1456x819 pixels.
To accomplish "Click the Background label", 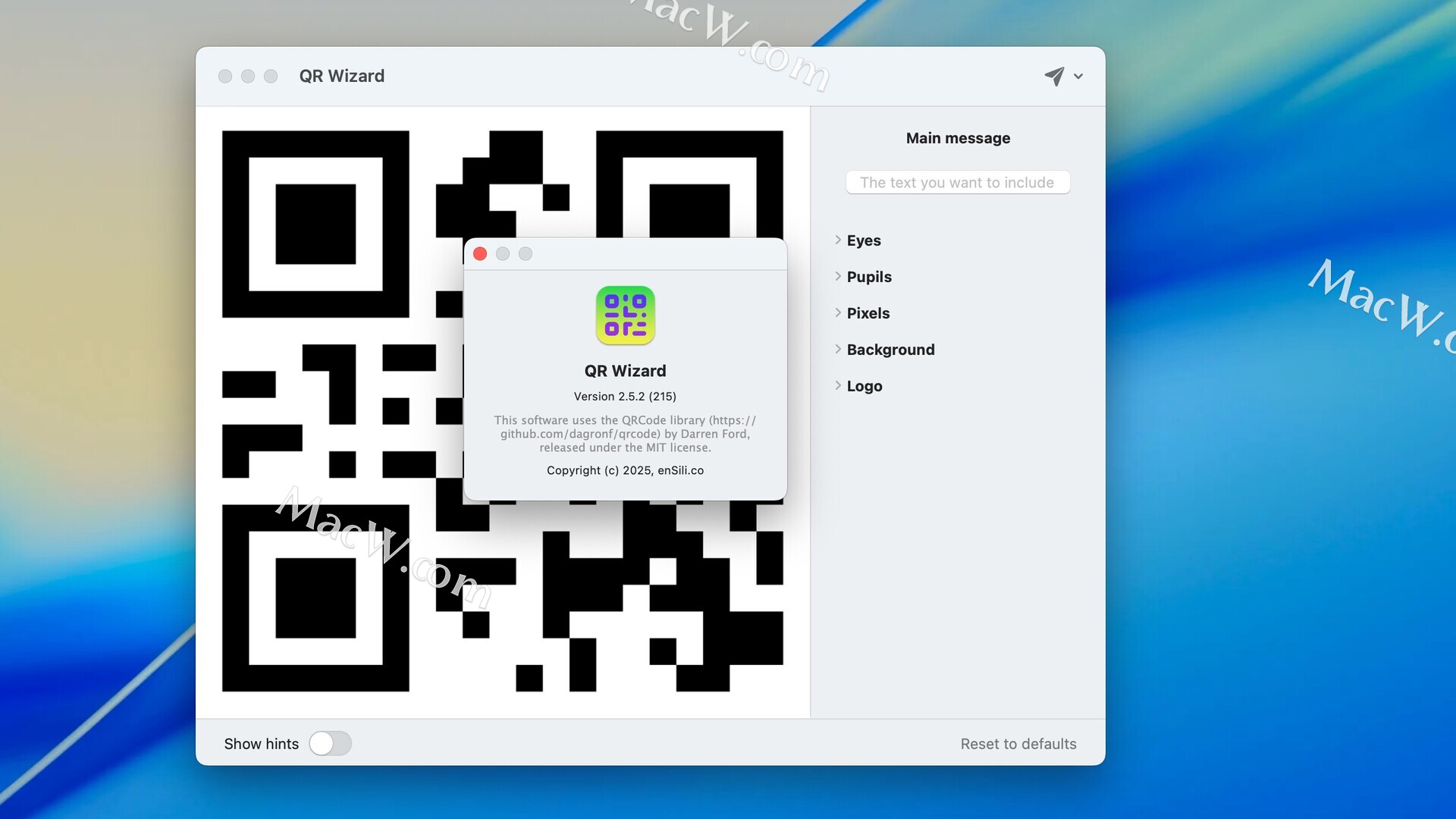I will (890, 350).
